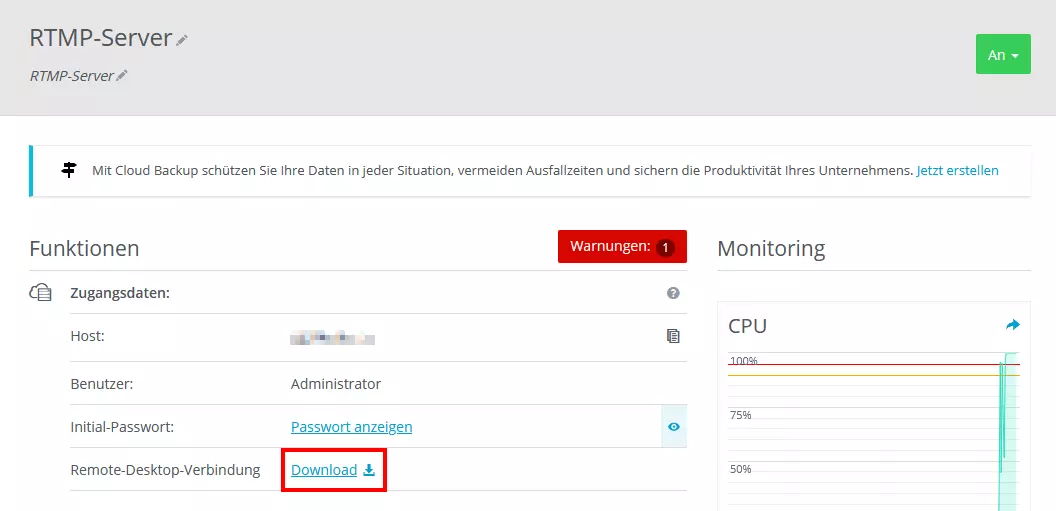Open the green An power dropdown
The image size is (1056, 511).
point(1003,54)
